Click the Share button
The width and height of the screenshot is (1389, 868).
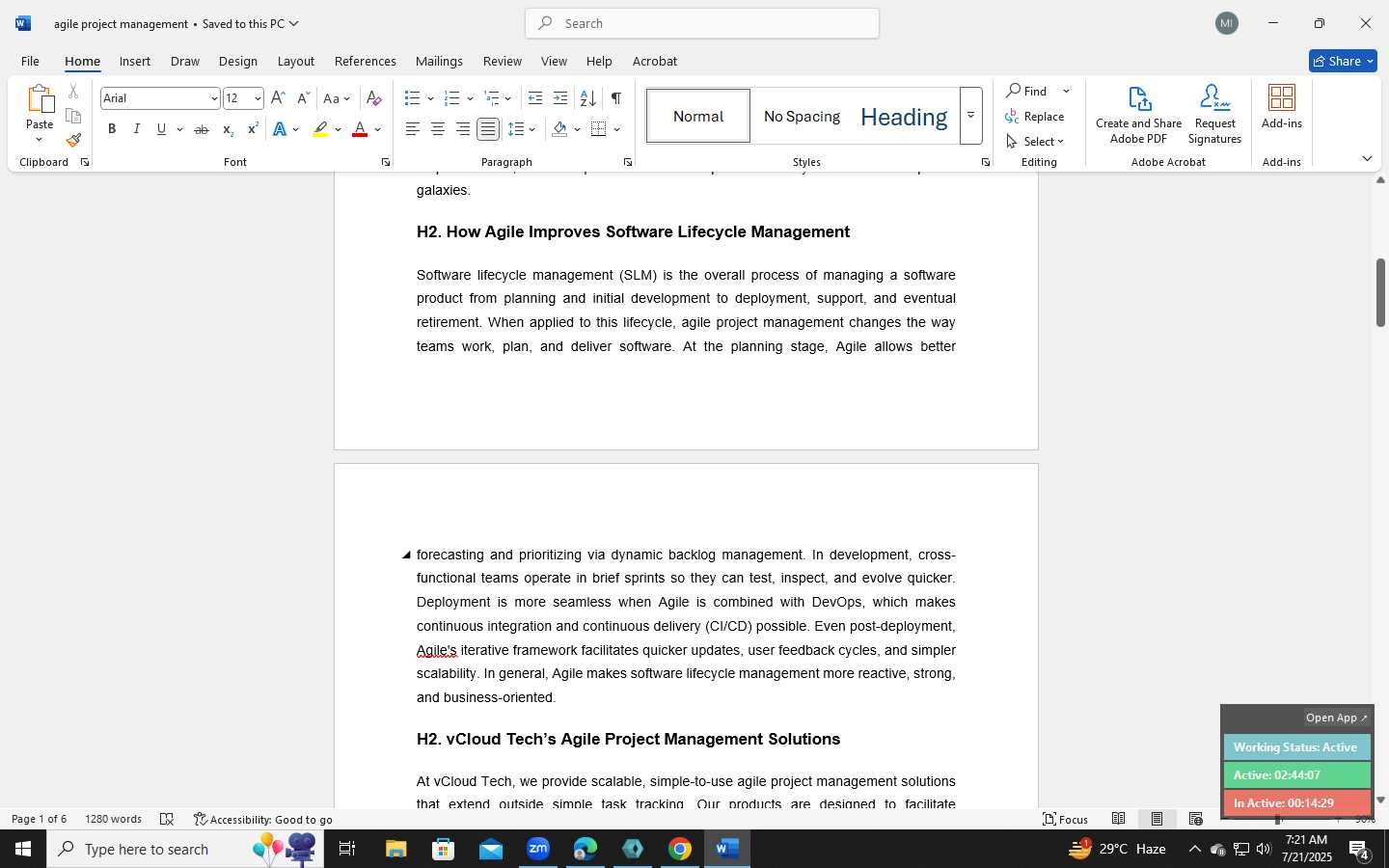[x=1343, y=61]
